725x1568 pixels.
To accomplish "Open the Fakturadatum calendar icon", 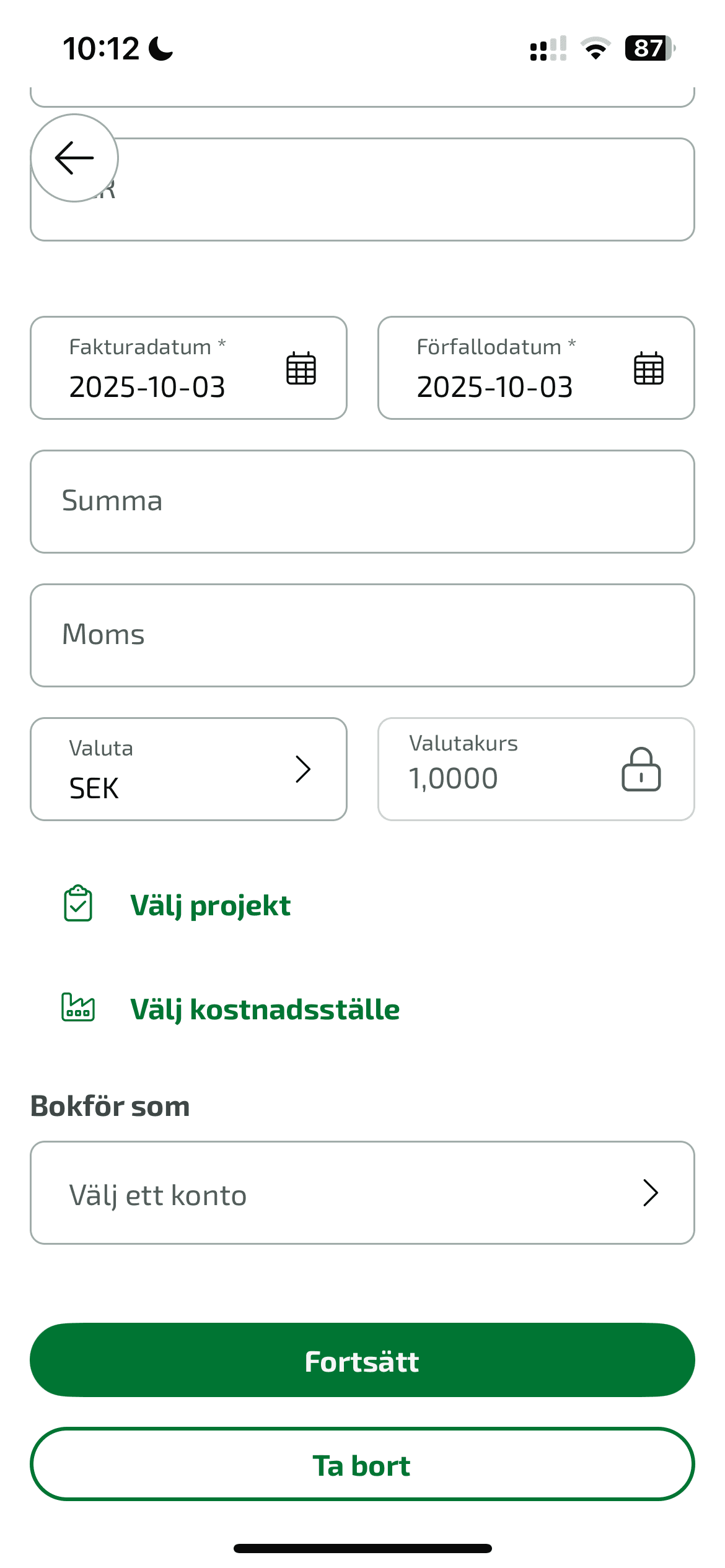I will [301, 368].
